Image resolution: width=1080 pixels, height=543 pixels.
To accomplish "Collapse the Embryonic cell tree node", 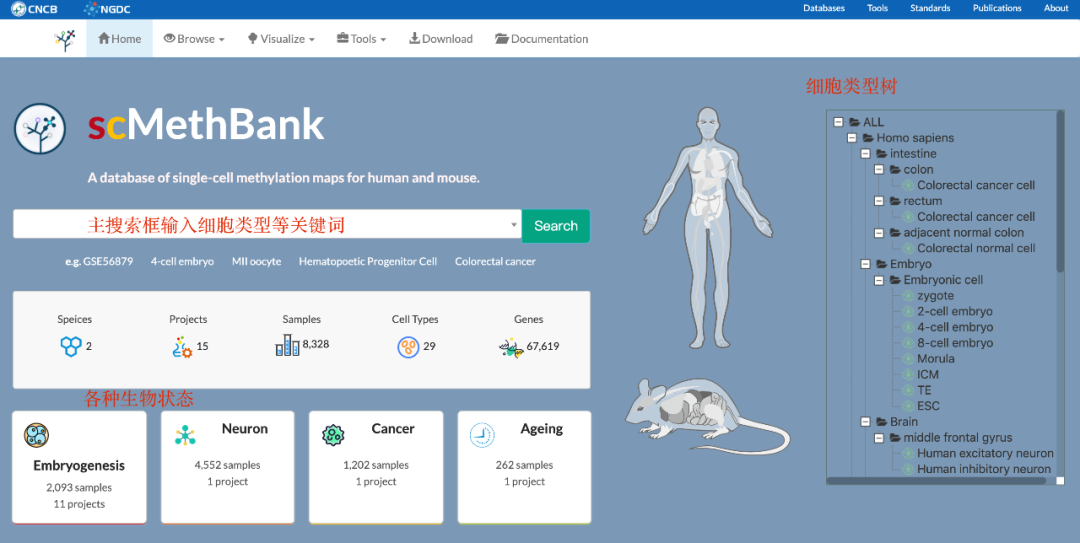I will point(879,280).
